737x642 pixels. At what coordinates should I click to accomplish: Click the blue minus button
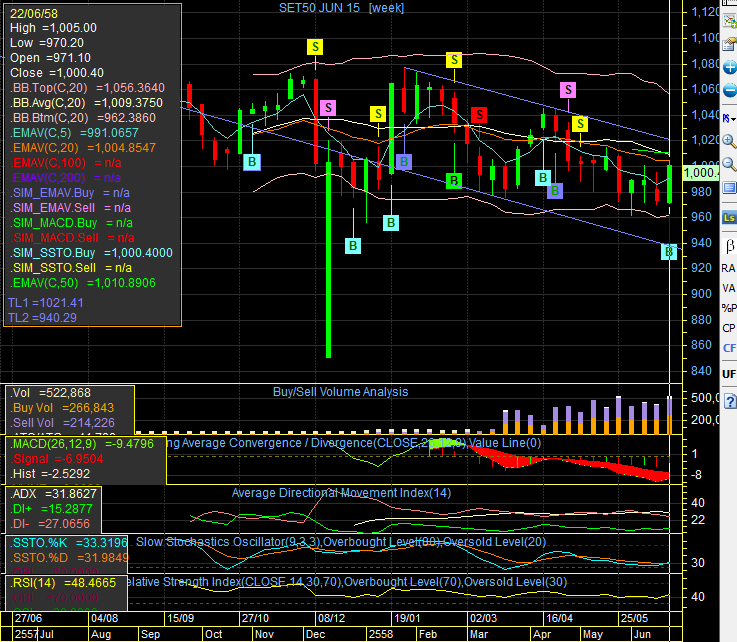click(730, 90)
